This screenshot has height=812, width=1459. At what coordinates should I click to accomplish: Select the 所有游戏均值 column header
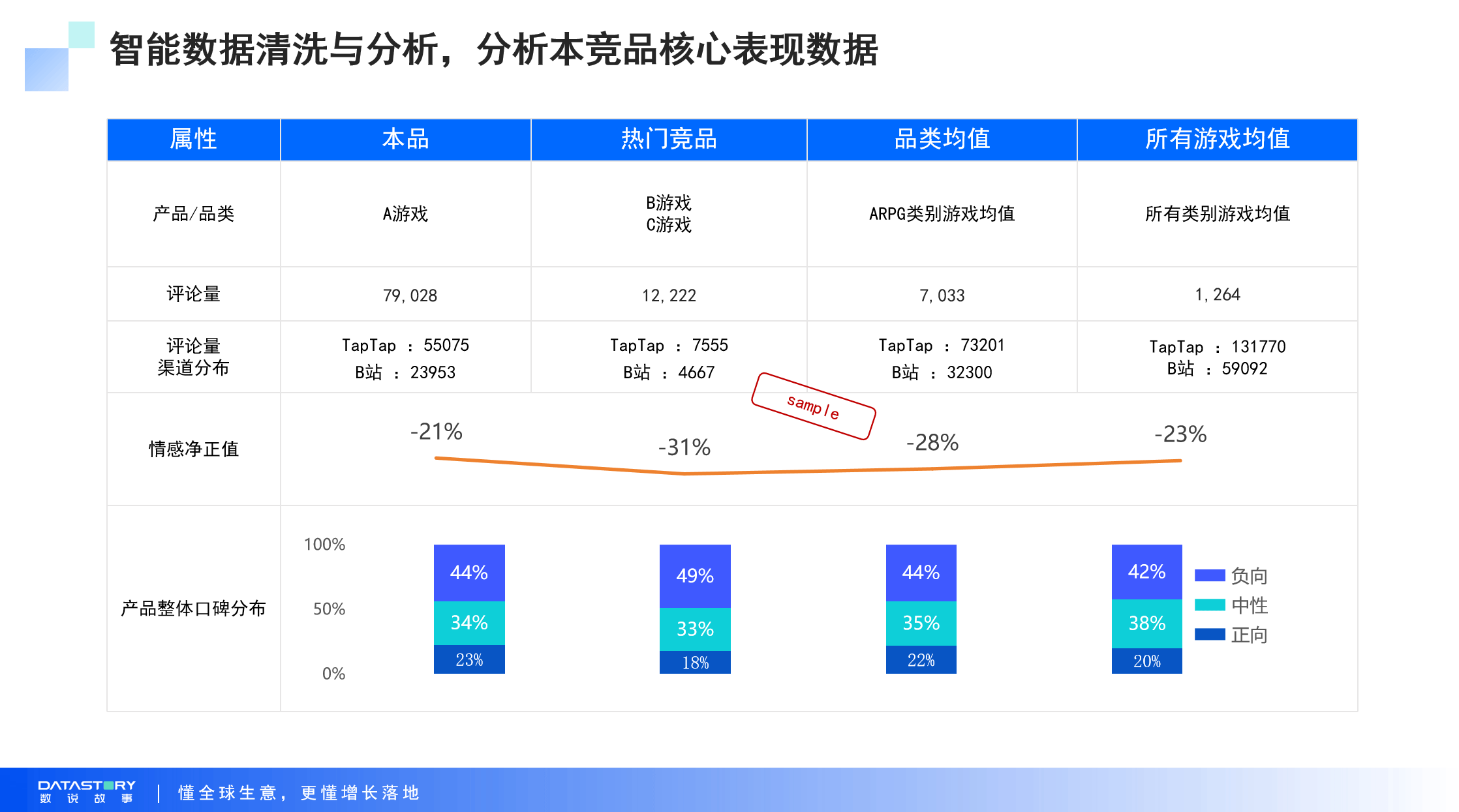tap(1217, 139)
